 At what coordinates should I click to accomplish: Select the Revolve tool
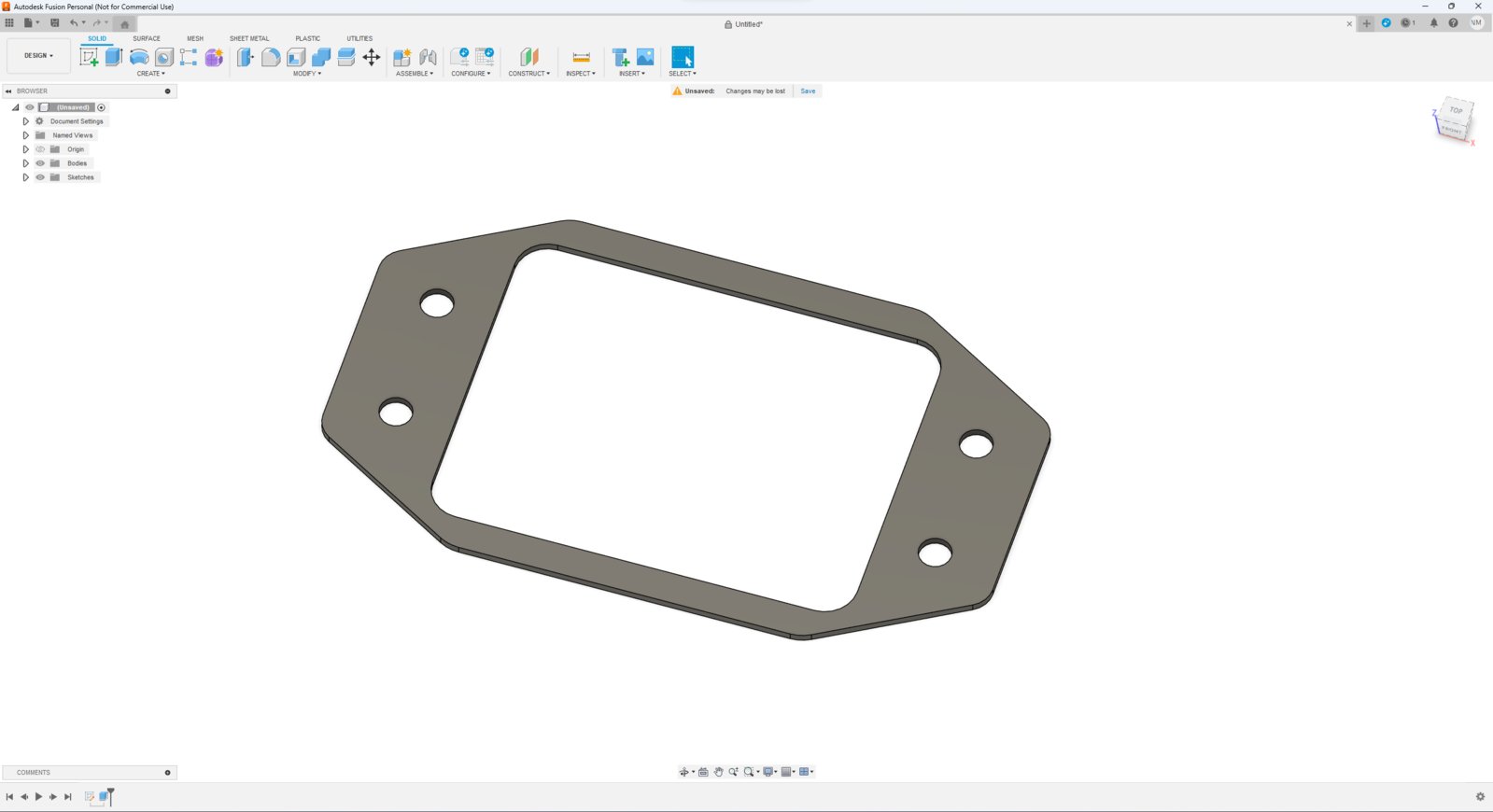click(x=139, y=57)
